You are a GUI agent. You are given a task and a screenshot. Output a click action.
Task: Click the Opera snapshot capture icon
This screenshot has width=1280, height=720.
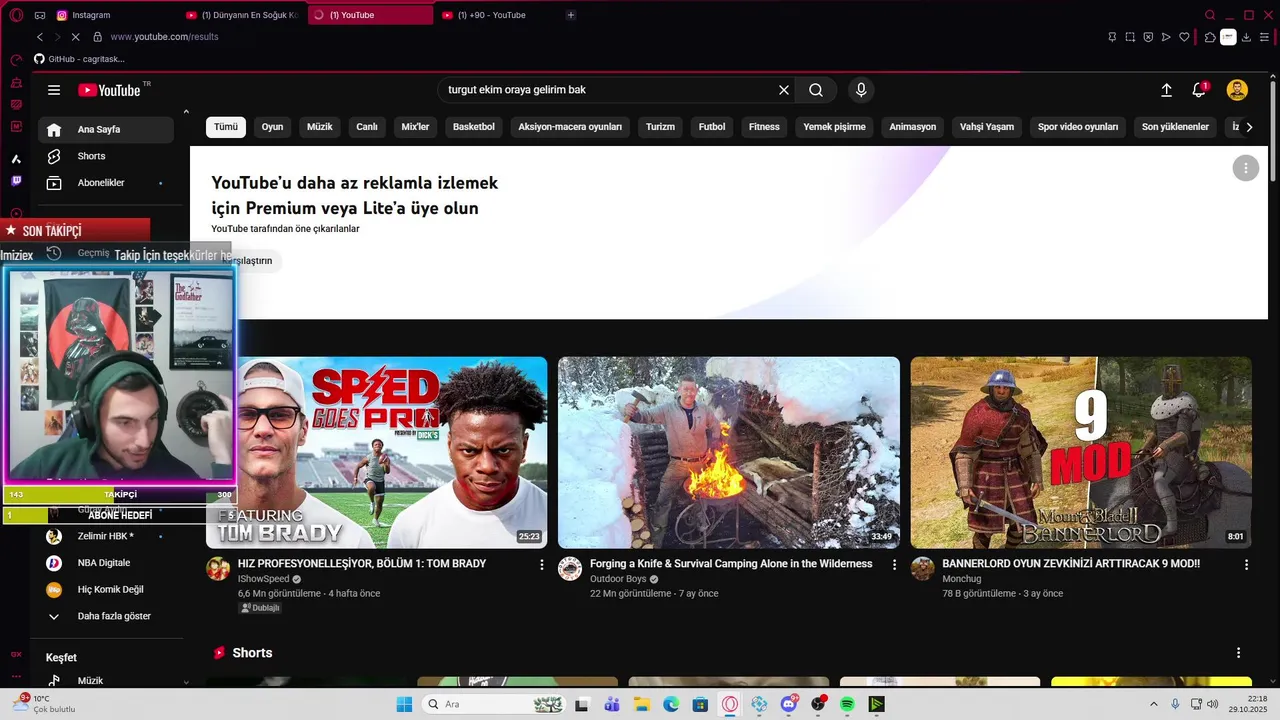coord(1130,37)
